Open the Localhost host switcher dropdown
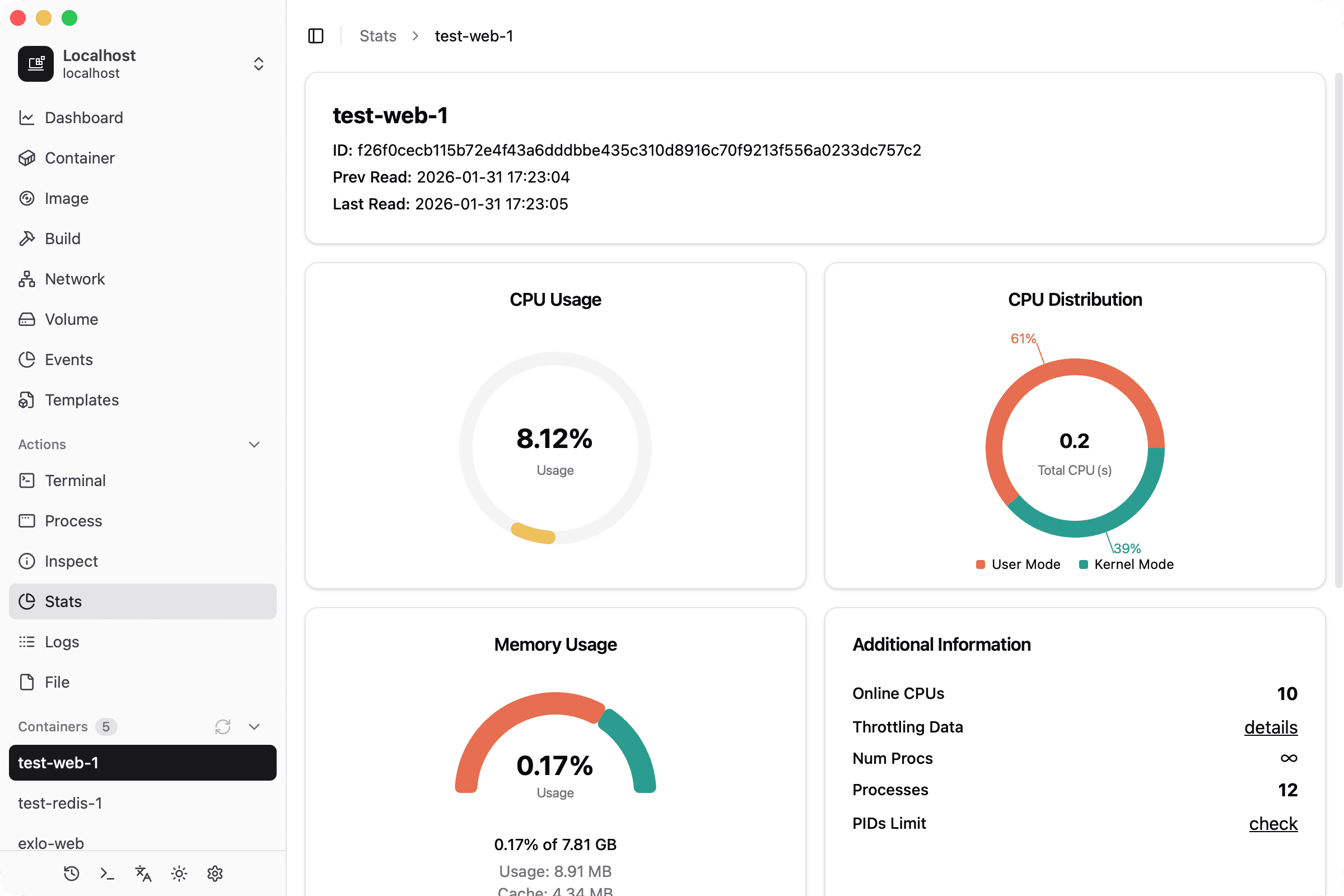The image size is (1344, 896). click(258, 63)
